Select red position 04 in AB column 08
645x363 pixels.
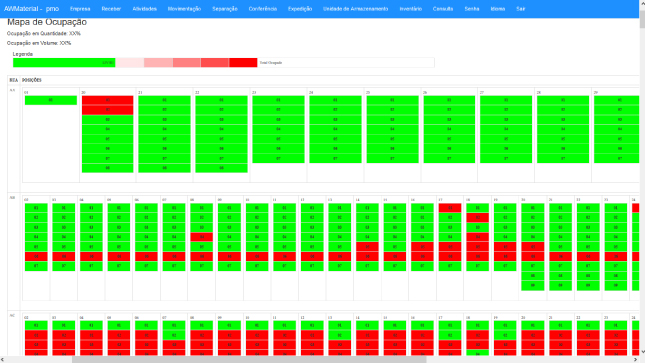(202, 237)
